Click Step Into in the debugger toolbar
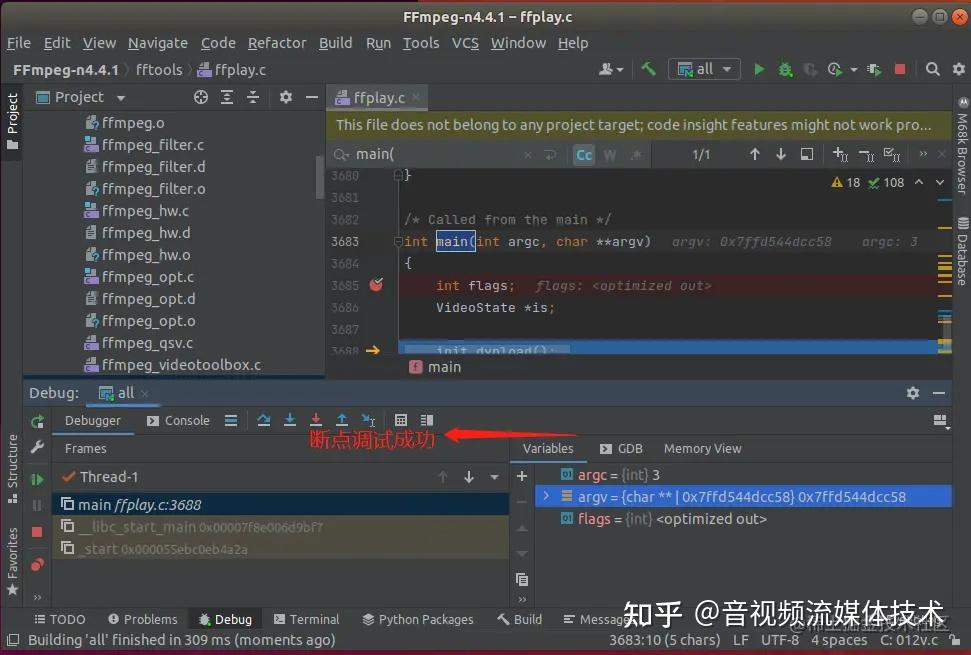The image size is (971, 655). coord(290,420)
